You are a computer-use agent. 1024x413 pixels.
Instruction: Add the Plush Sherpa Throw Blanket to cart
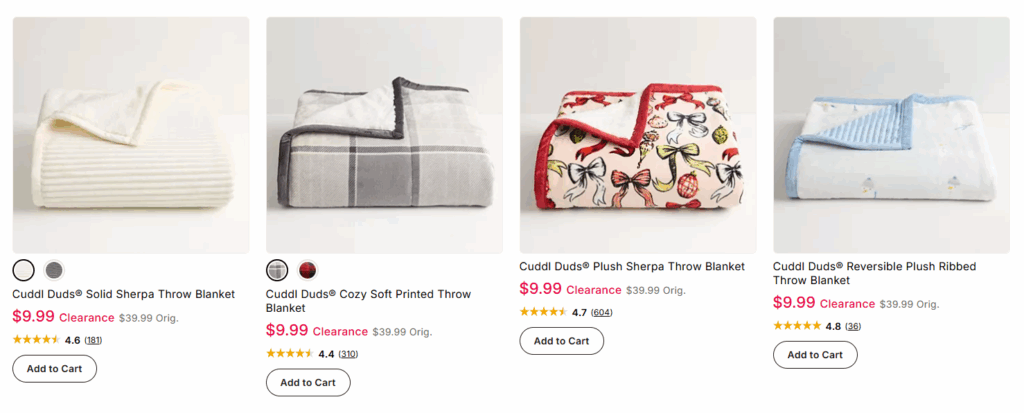(x=561, y=341)
